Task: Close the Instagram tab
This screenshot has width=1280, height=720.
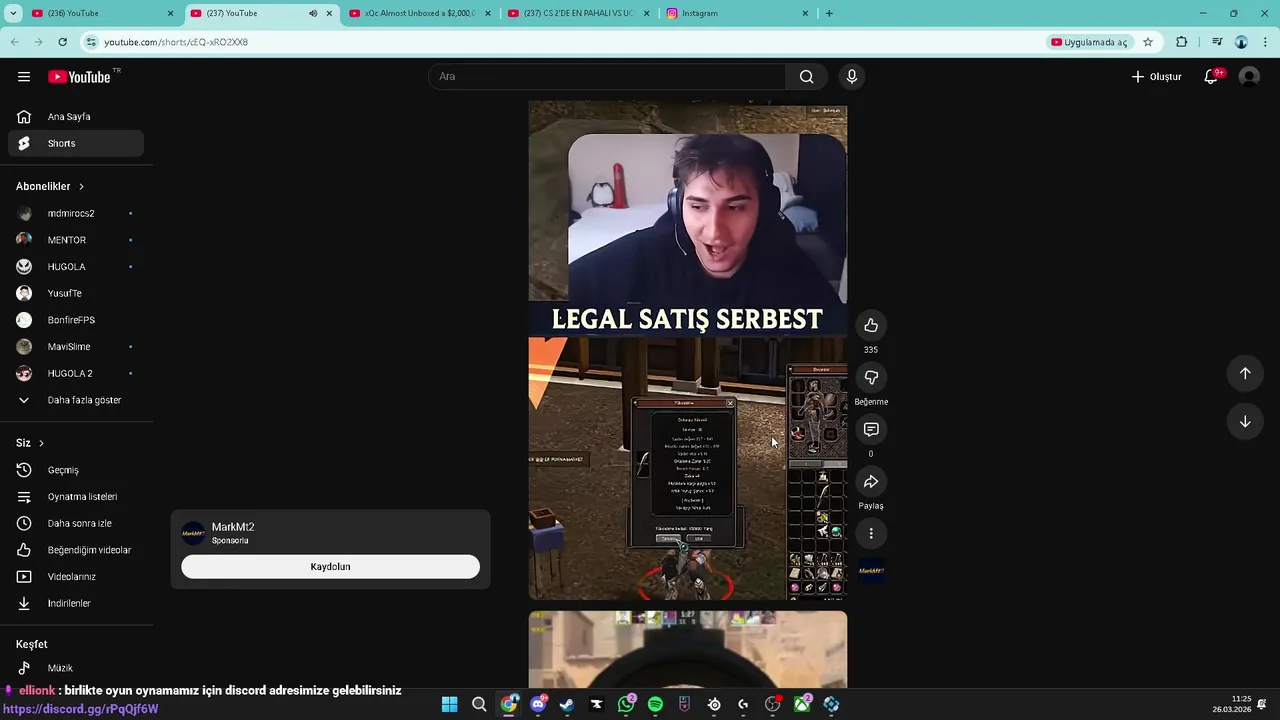Action: click(x=805, y=13)
